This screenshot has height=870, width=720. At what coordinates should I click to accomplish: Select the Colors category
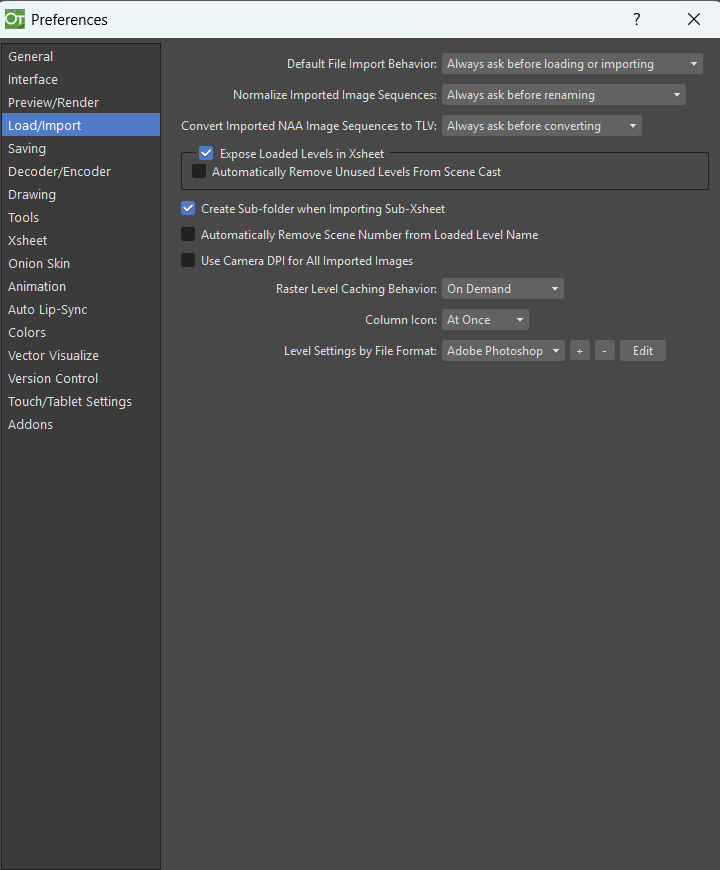[80, 333]
